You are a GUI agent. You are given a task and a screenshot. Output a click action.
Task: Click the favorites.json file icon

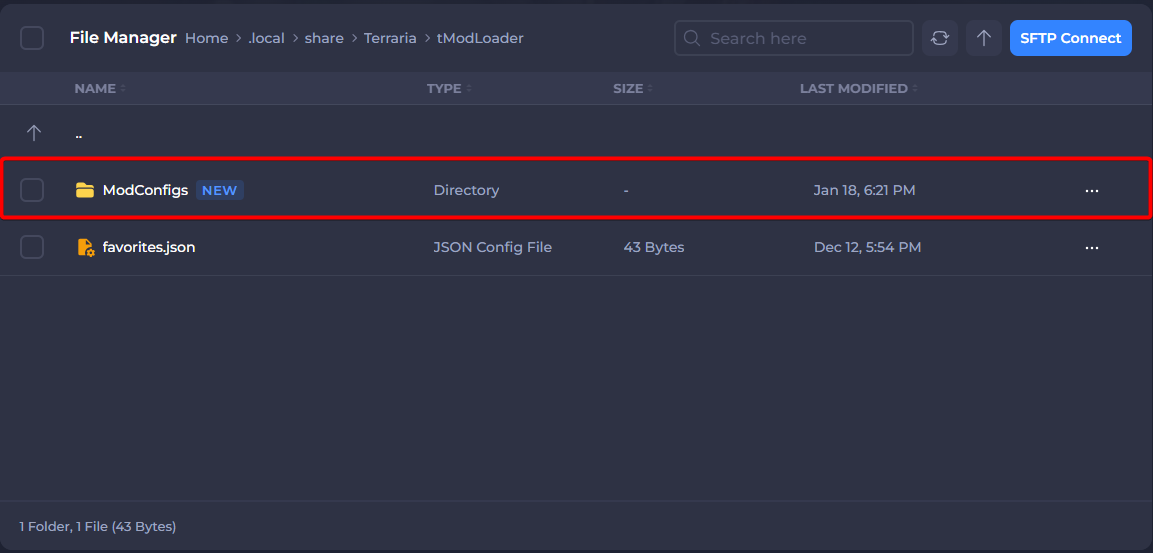(85, 247)
